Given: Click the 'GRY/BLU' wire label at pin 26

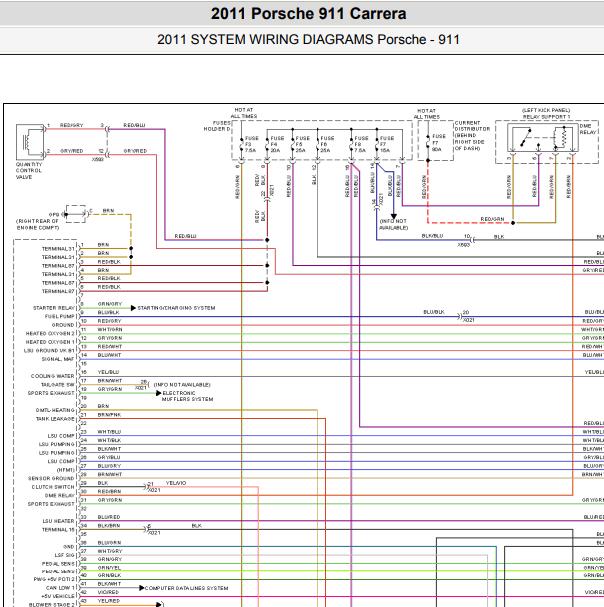Looking at the screenshot, I should (x=109, y=457).
